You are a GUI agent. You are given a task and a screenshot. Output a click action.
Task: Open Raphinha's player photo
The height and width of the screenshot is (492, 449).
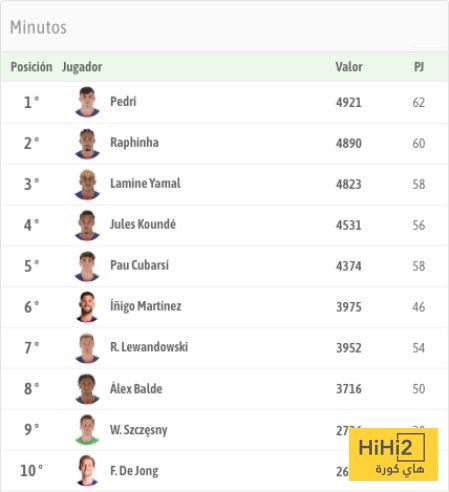point(87,143)
